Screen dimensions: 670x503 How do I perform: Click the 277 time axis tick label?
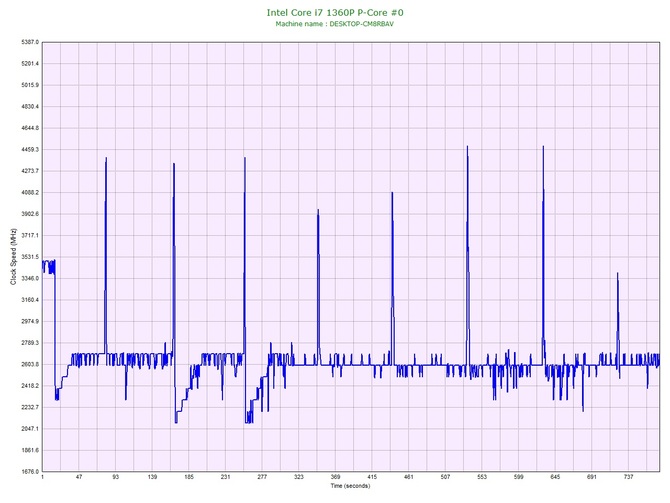click(x=262, y=477)
